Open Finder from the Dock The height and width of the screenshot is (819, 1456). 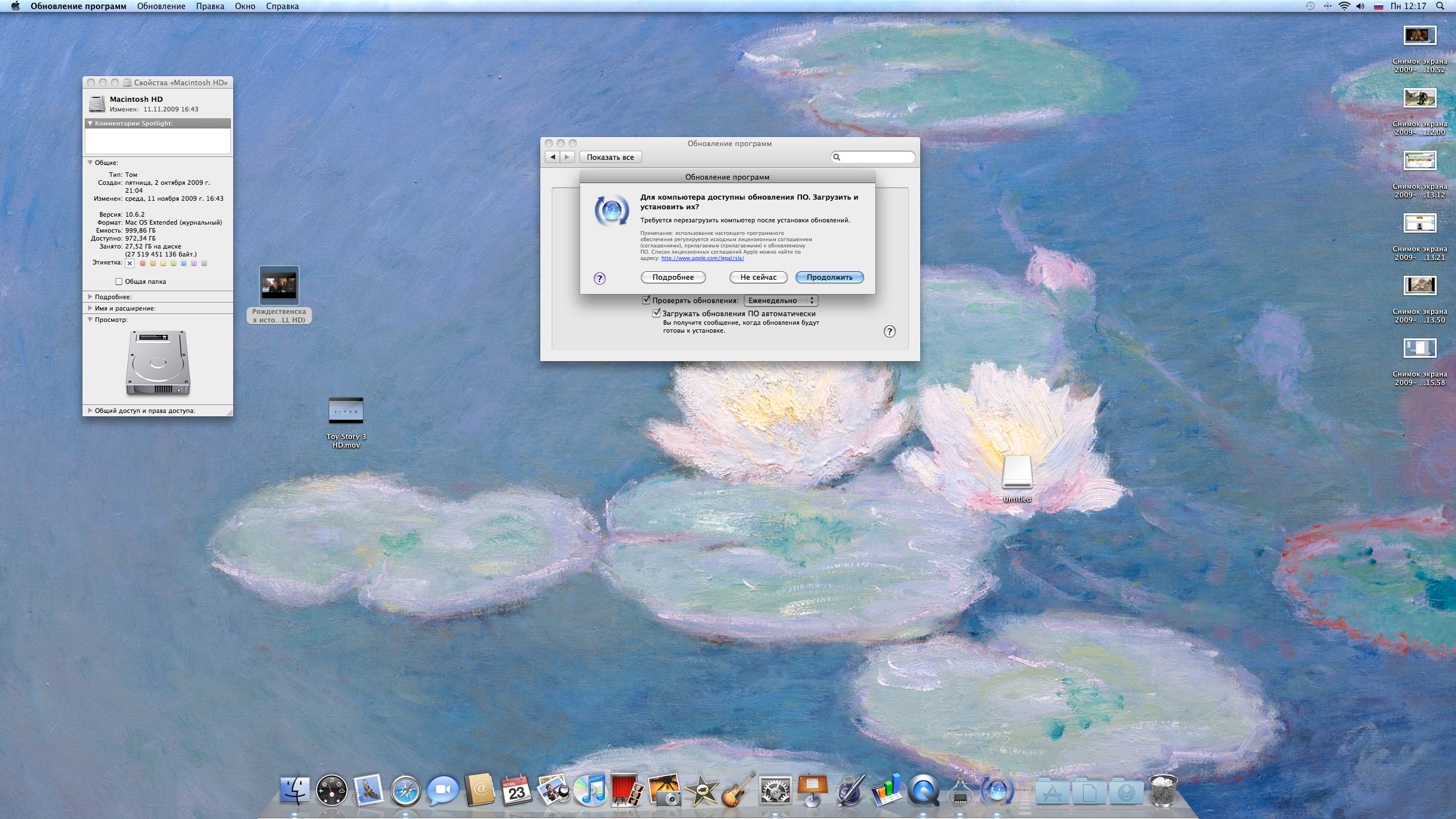point(295,791)
